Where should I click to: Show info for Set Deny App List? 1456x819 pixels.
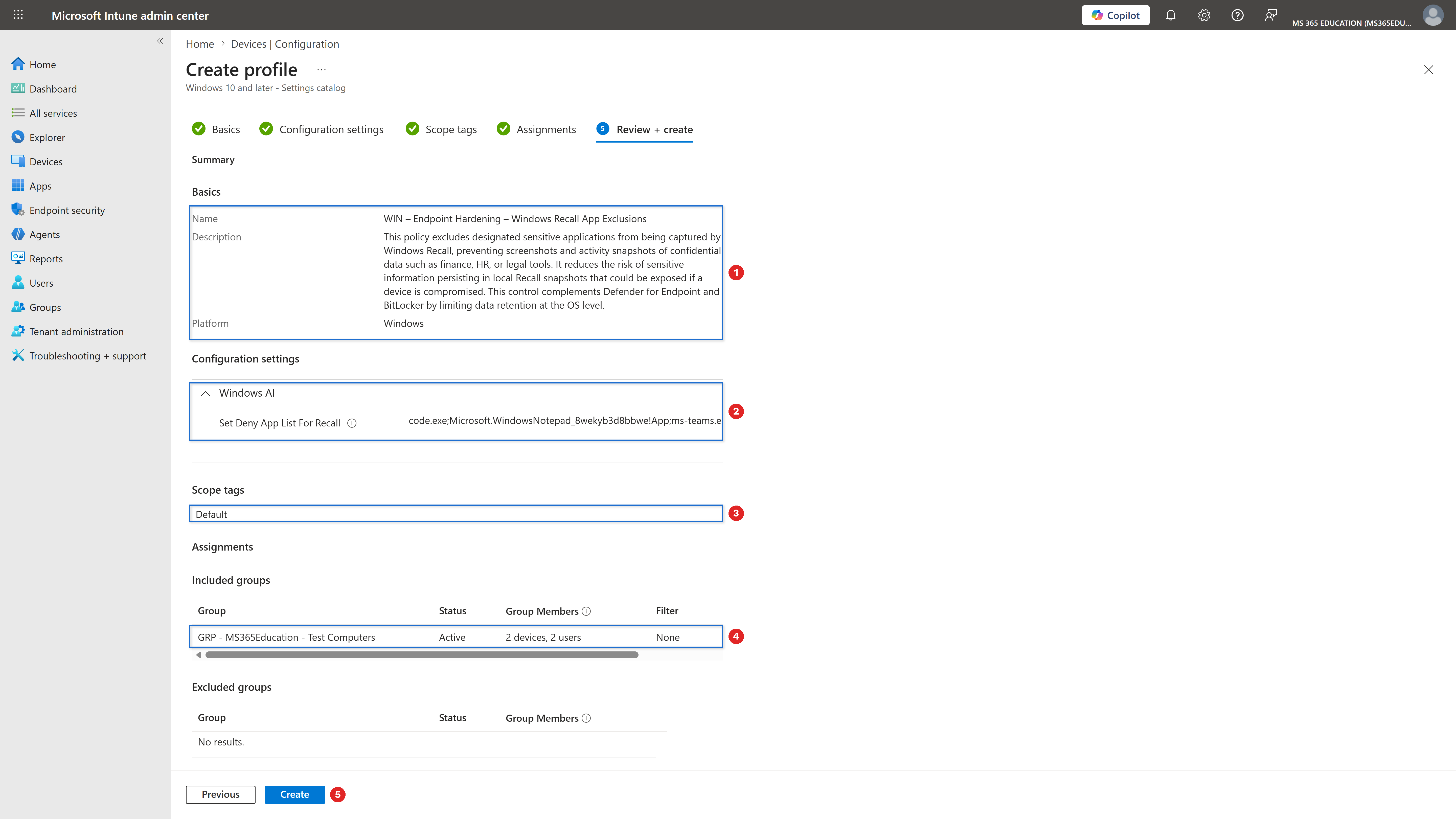352,423
